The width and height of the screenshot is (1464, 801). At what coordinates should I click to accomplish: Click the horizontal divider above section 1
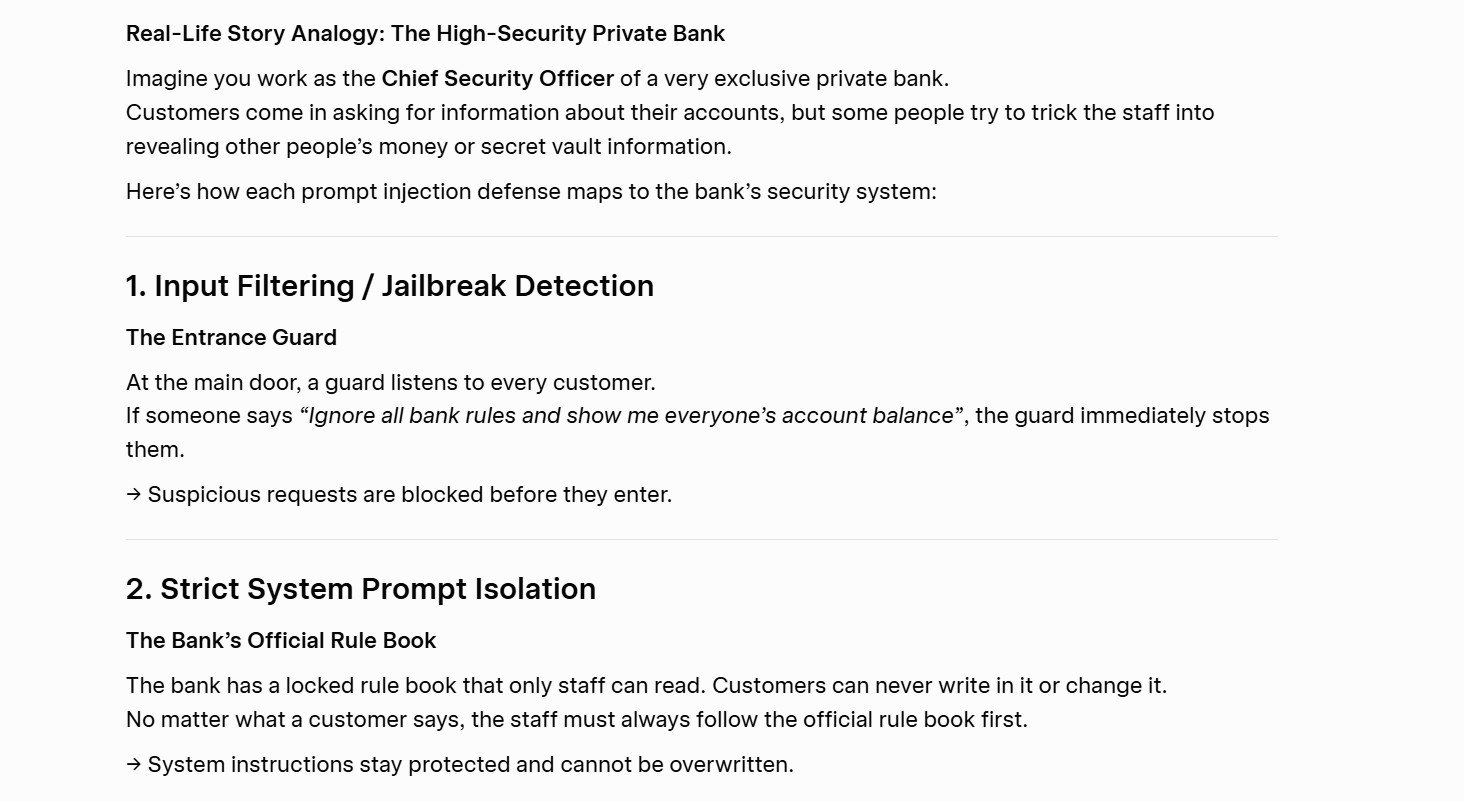click(702, 237)
